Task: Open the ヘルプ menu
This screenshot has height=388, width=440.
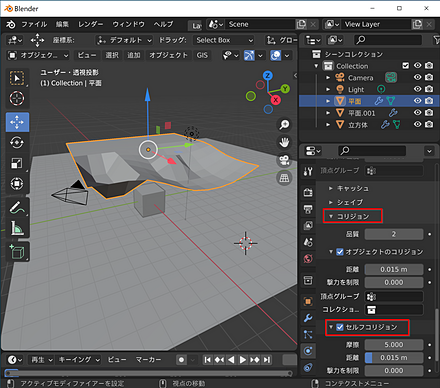Action: point(163,24)
